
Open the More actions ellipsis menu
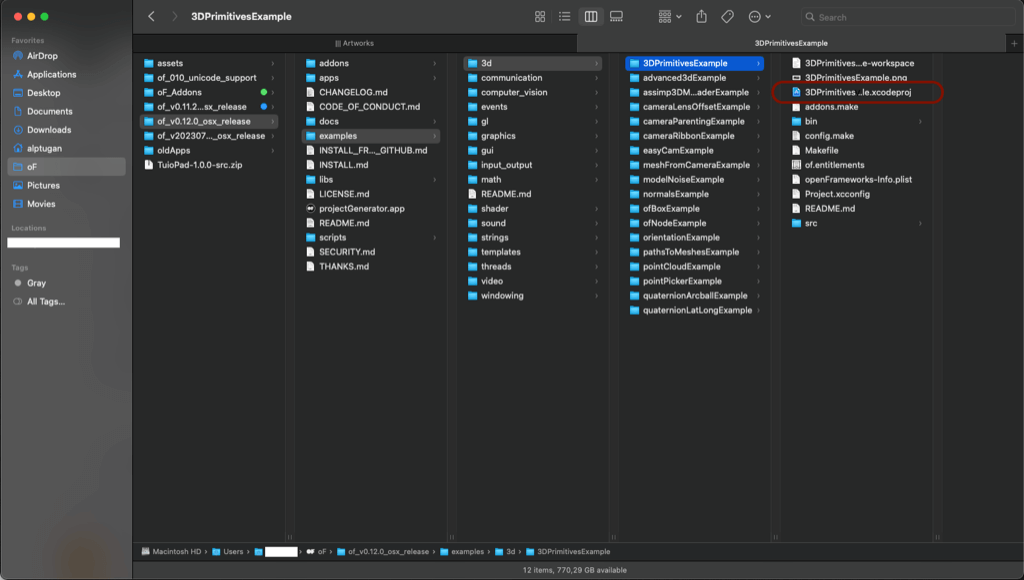(x=760, y=17)
